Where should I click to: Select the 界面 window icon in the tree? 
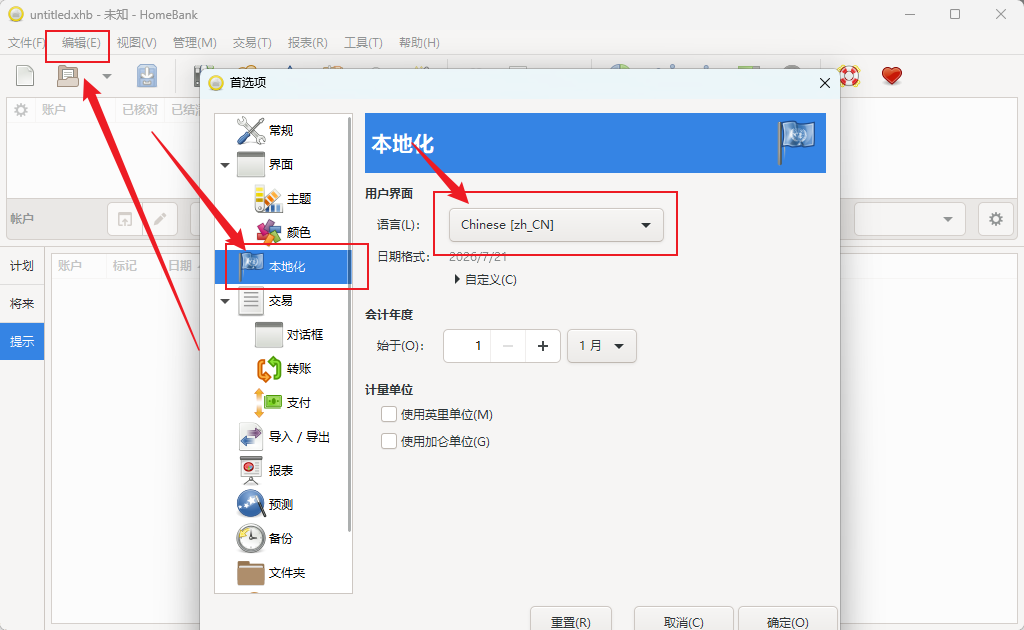tap(251, 165)
